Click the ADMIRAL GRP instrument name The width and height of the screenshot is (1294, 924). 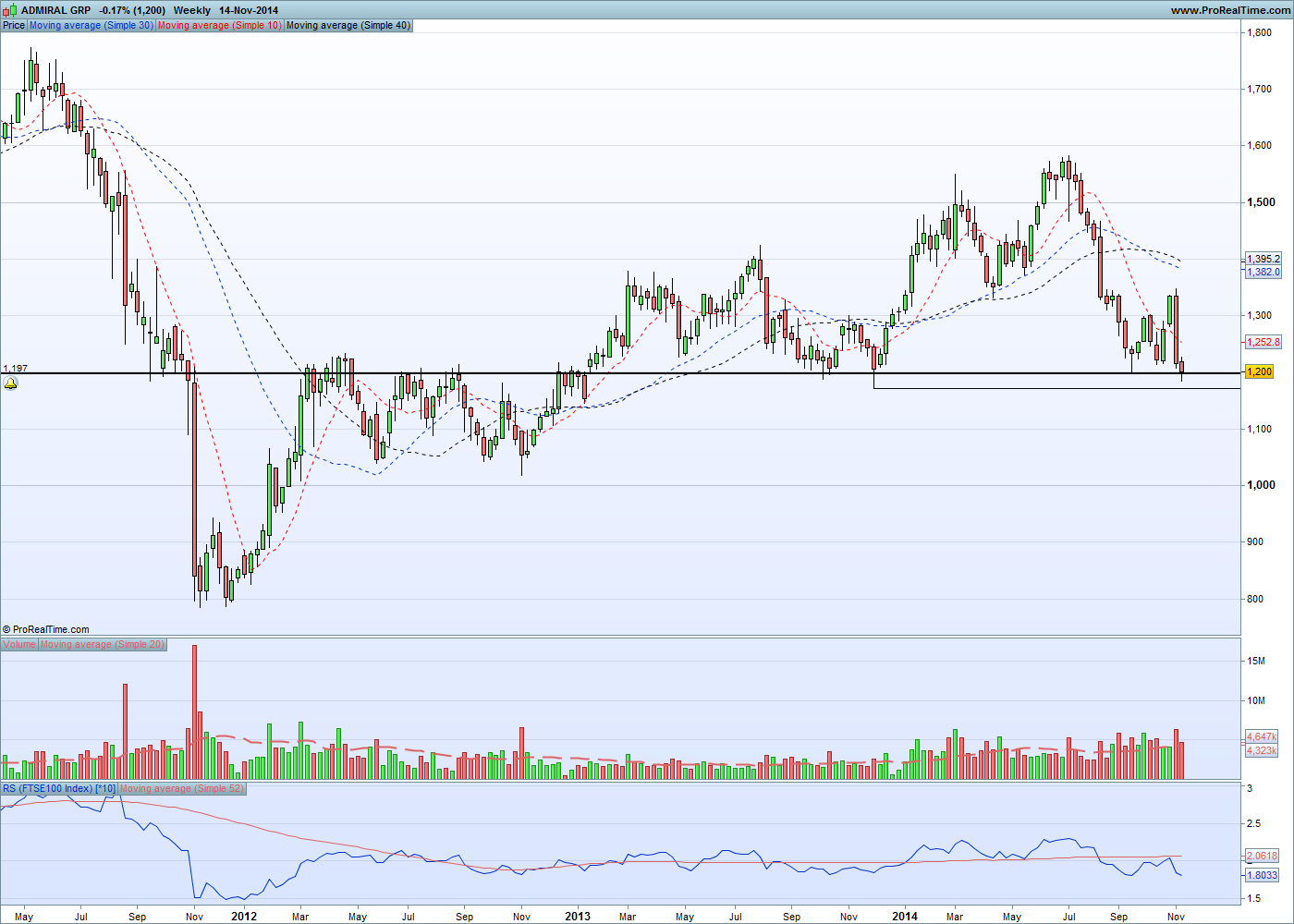tap(55, 10)
